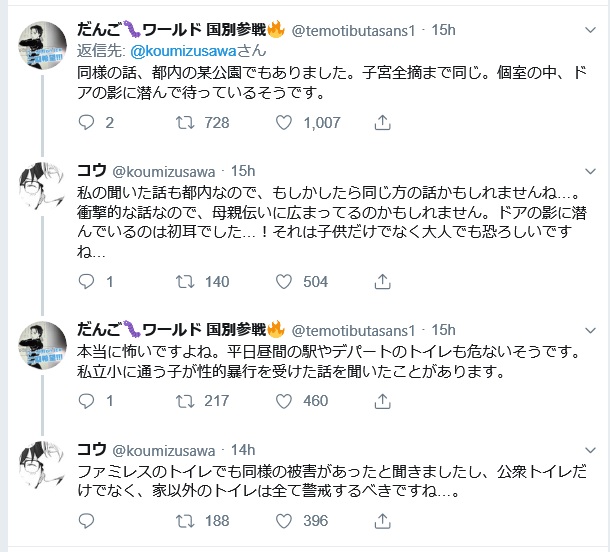Image resolution: width=610 pixels, height=552 pixels.
Task: Open the @temotibutasans1 handle on first tweet
Action: click(355, 30)
